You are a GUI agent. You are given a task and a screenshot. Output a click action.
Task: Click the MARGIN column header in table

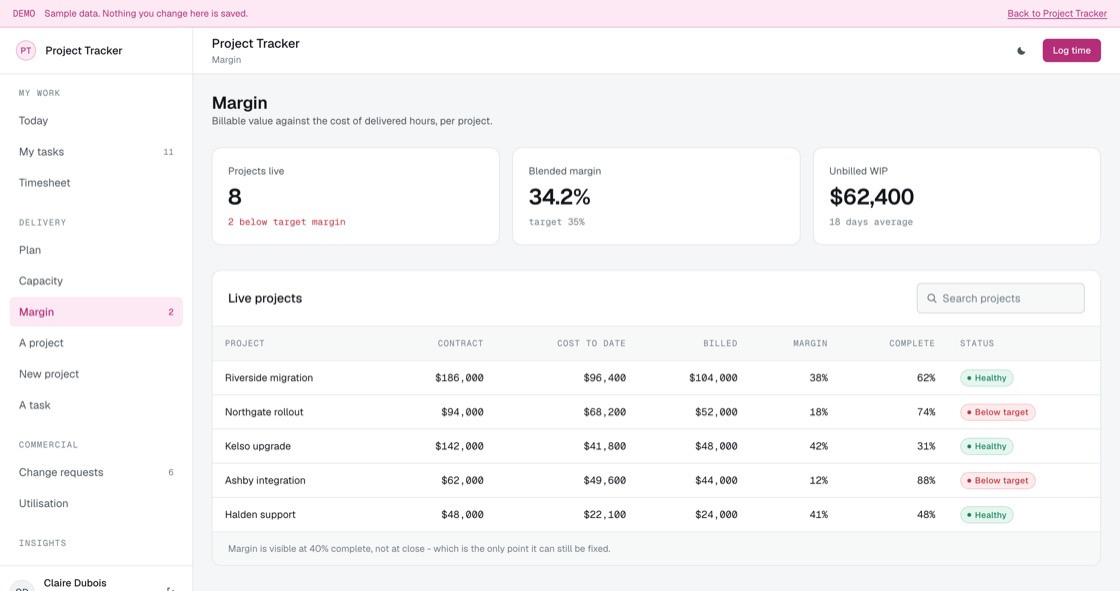tap(810, 344)
